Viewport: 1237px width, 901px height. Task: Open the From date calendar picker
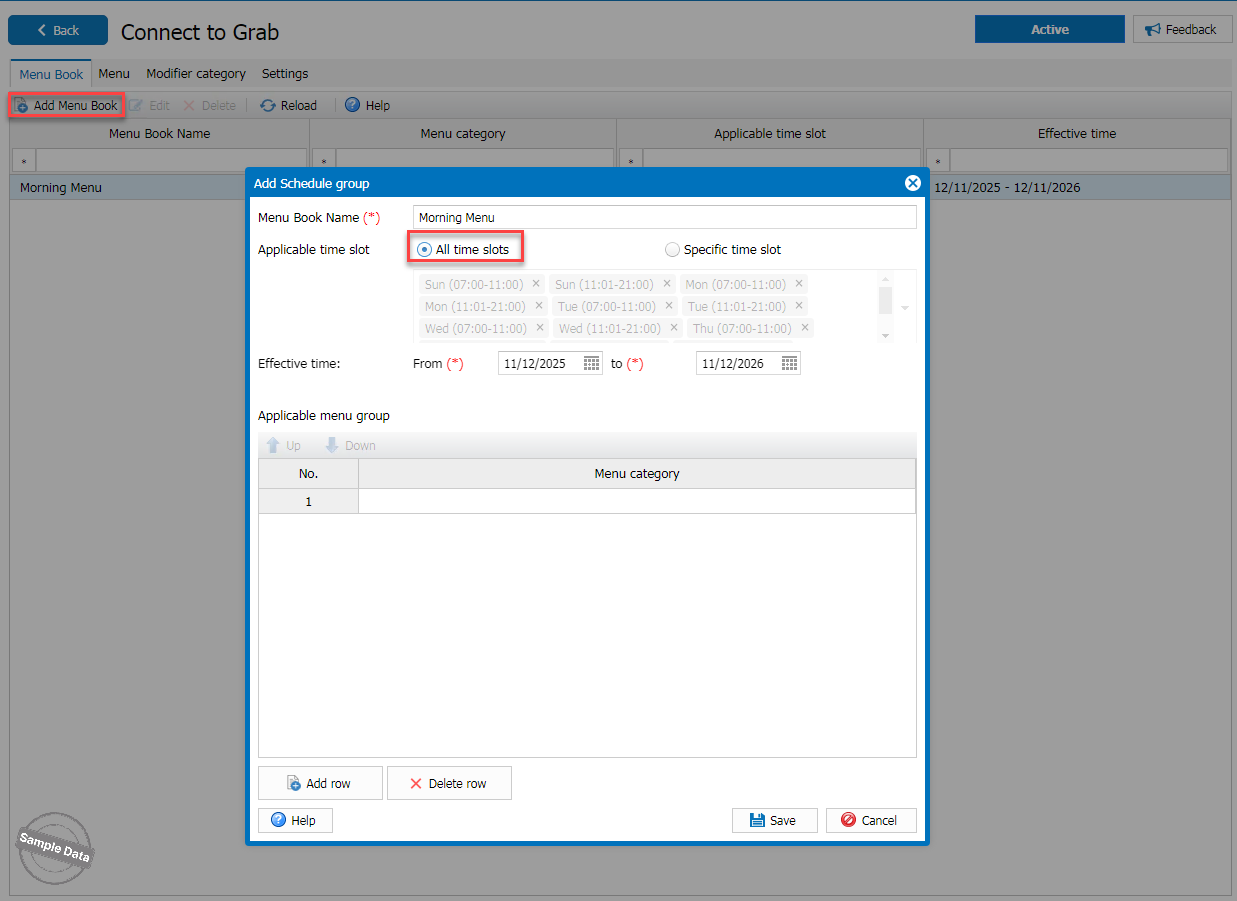591,363
